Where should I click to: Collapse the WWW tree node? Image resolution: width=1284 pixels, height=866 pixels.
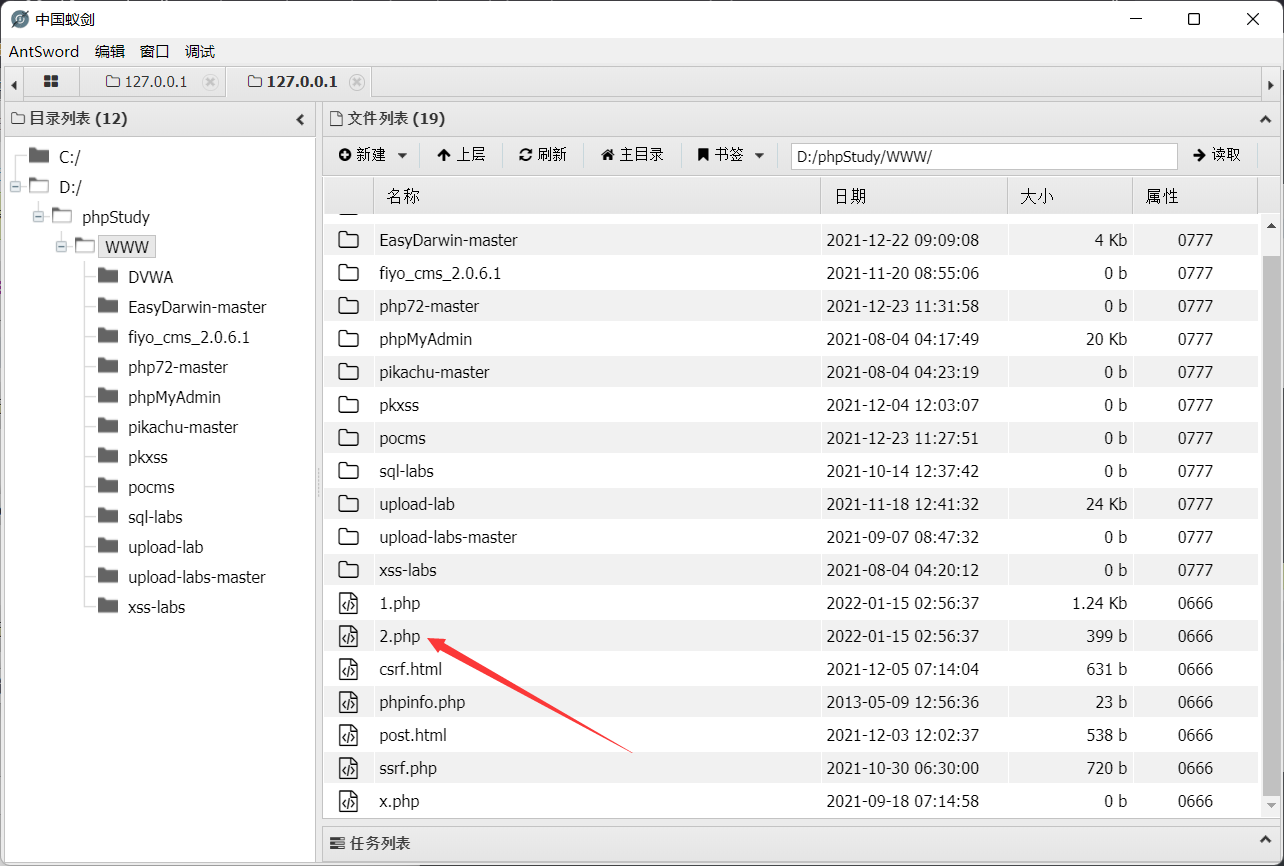pos(61,246)
